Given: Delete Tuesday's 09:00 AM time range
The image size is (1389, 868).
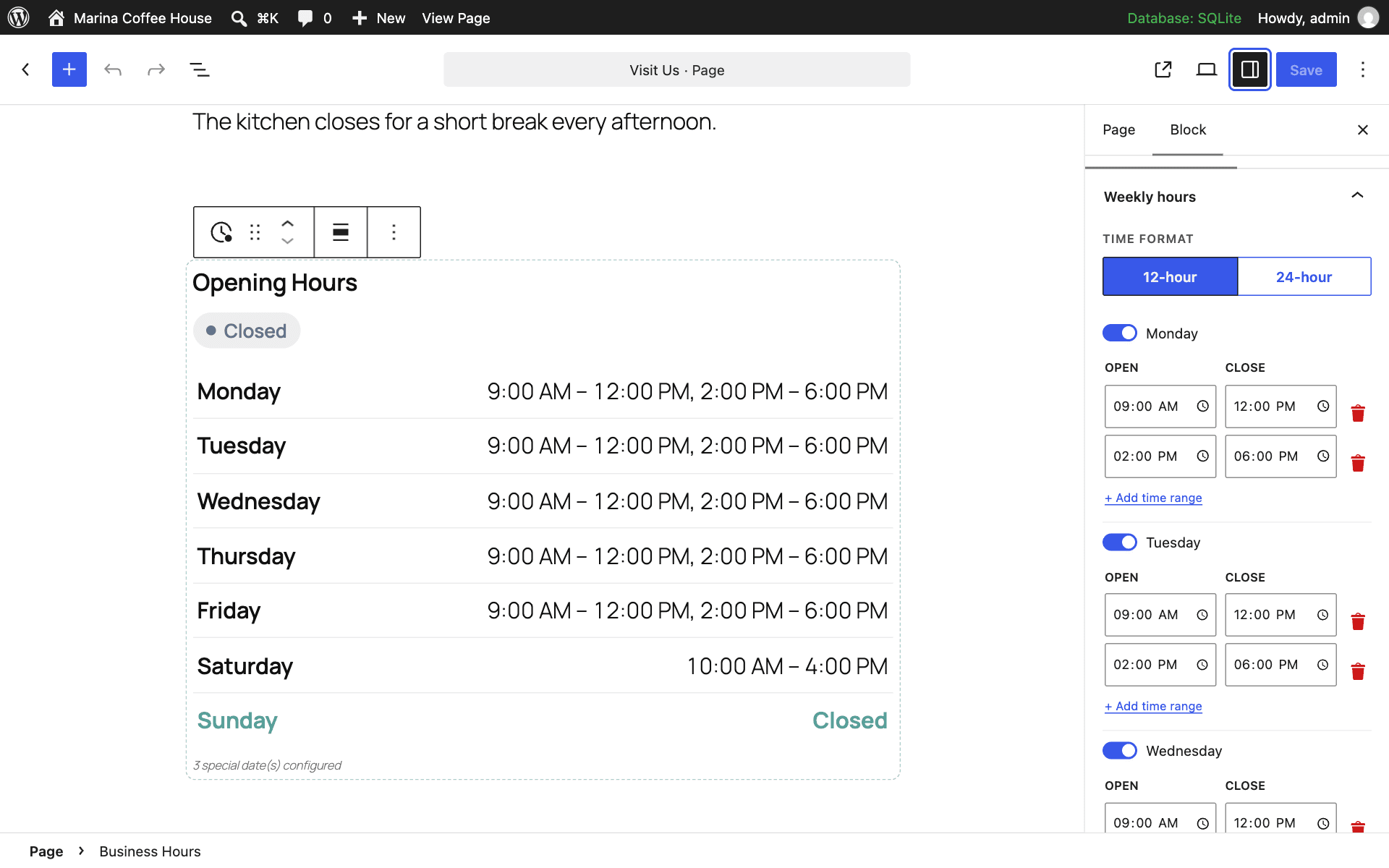Looking at the screenshot, I should click(1358, 621).
